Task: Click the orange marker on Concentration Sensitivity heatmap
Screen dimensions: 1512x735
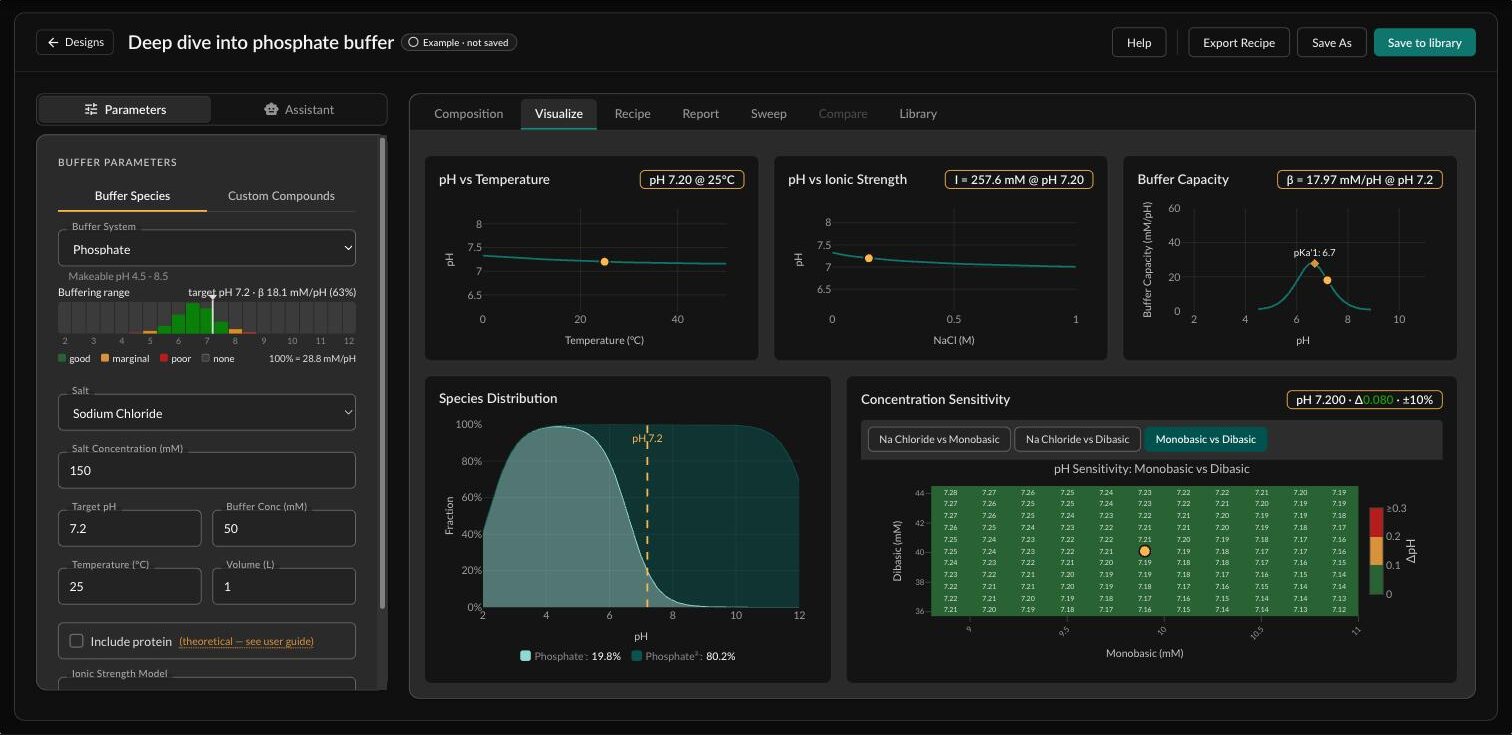Action: [x=1145, y=551]
